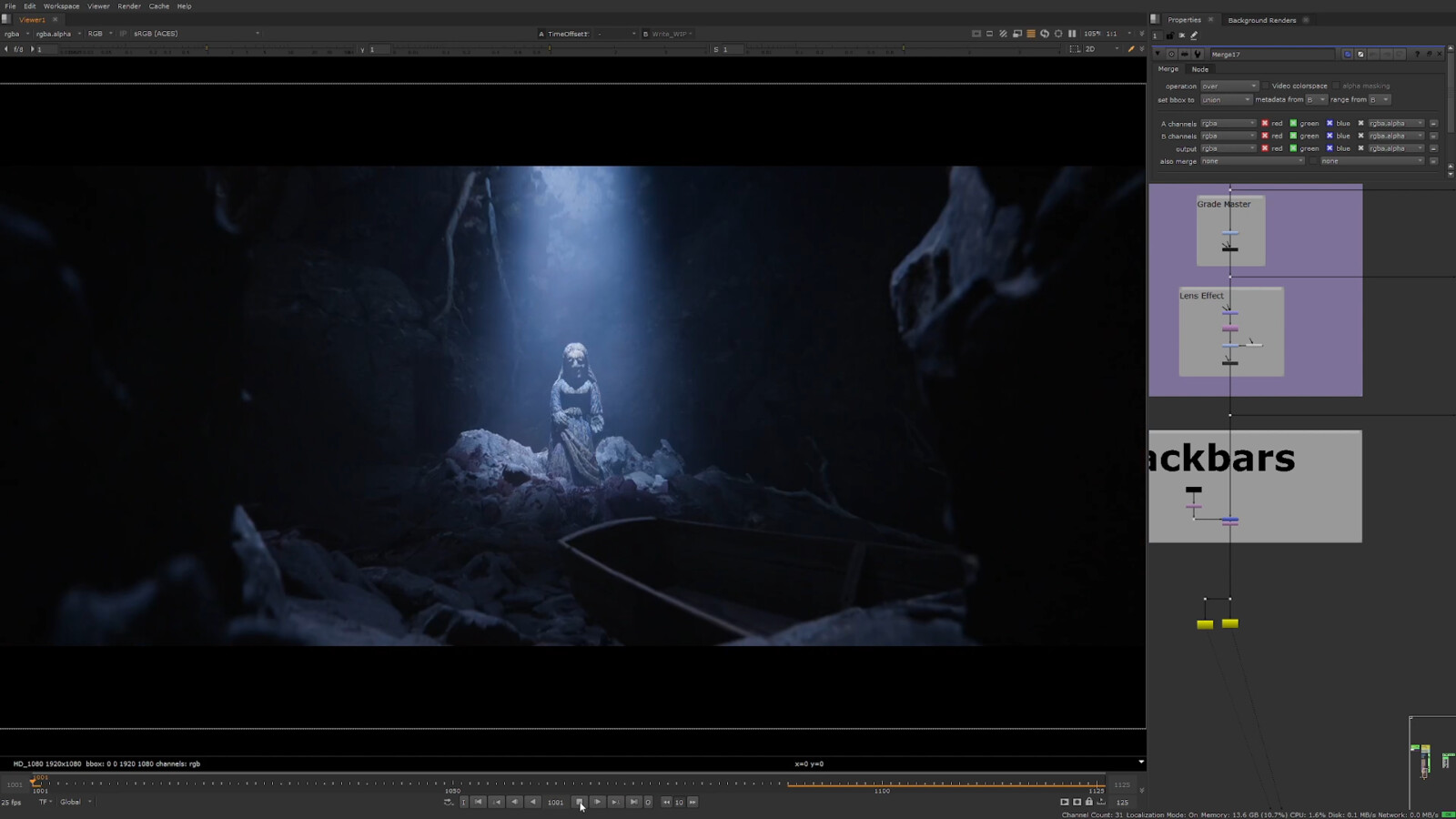Go to first frame button
Image resolution: width=1456 pixels, height=819 pixels.
pos(479,802)
